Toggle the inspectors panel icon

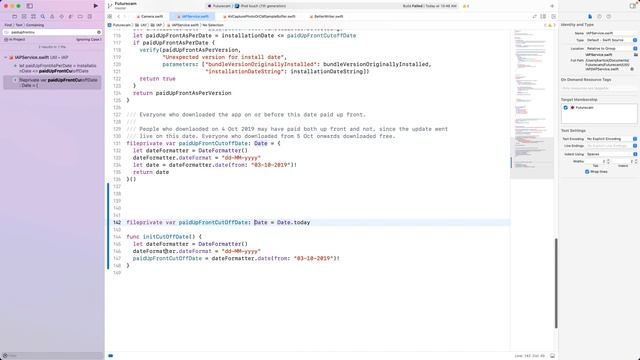coord(633,6)
